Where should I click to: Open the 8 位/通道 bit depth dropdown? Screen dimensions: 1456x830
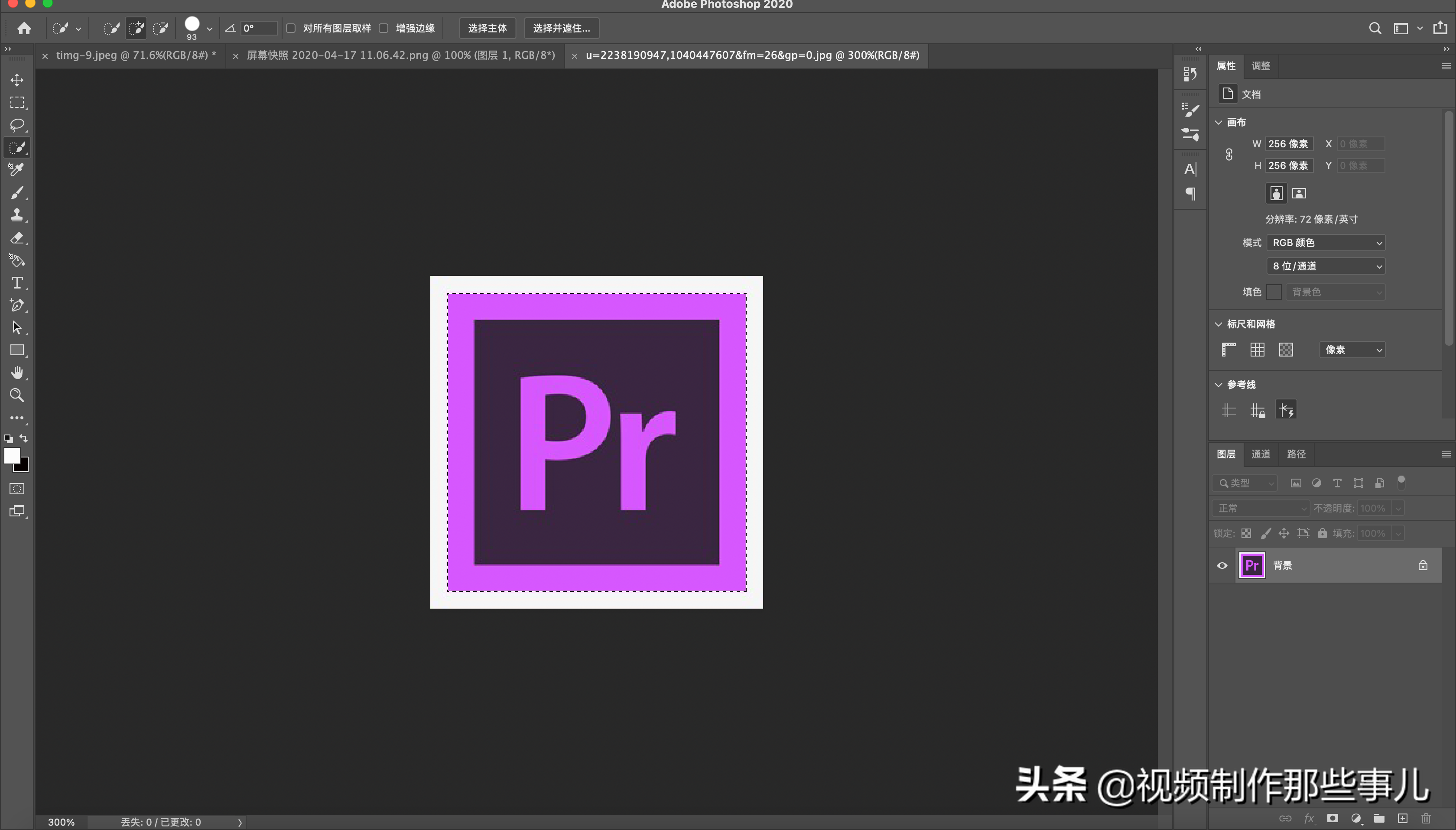tap(1326, 266)
